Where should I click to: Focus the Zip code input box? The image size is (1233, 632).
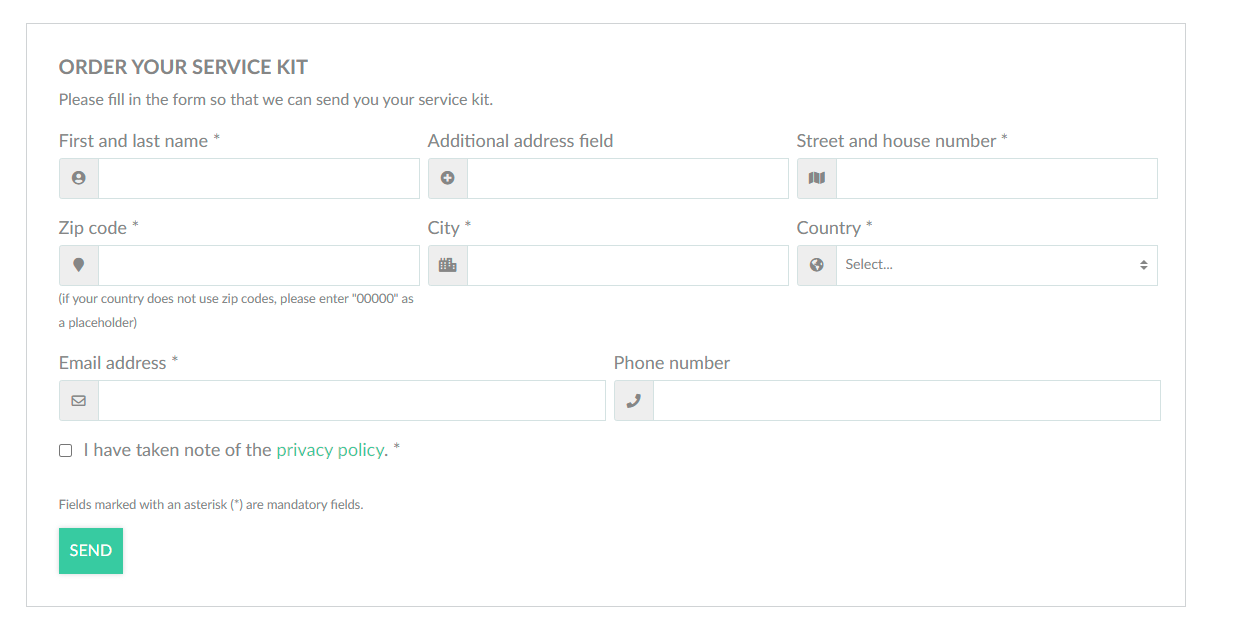click(x=259, y=265)
